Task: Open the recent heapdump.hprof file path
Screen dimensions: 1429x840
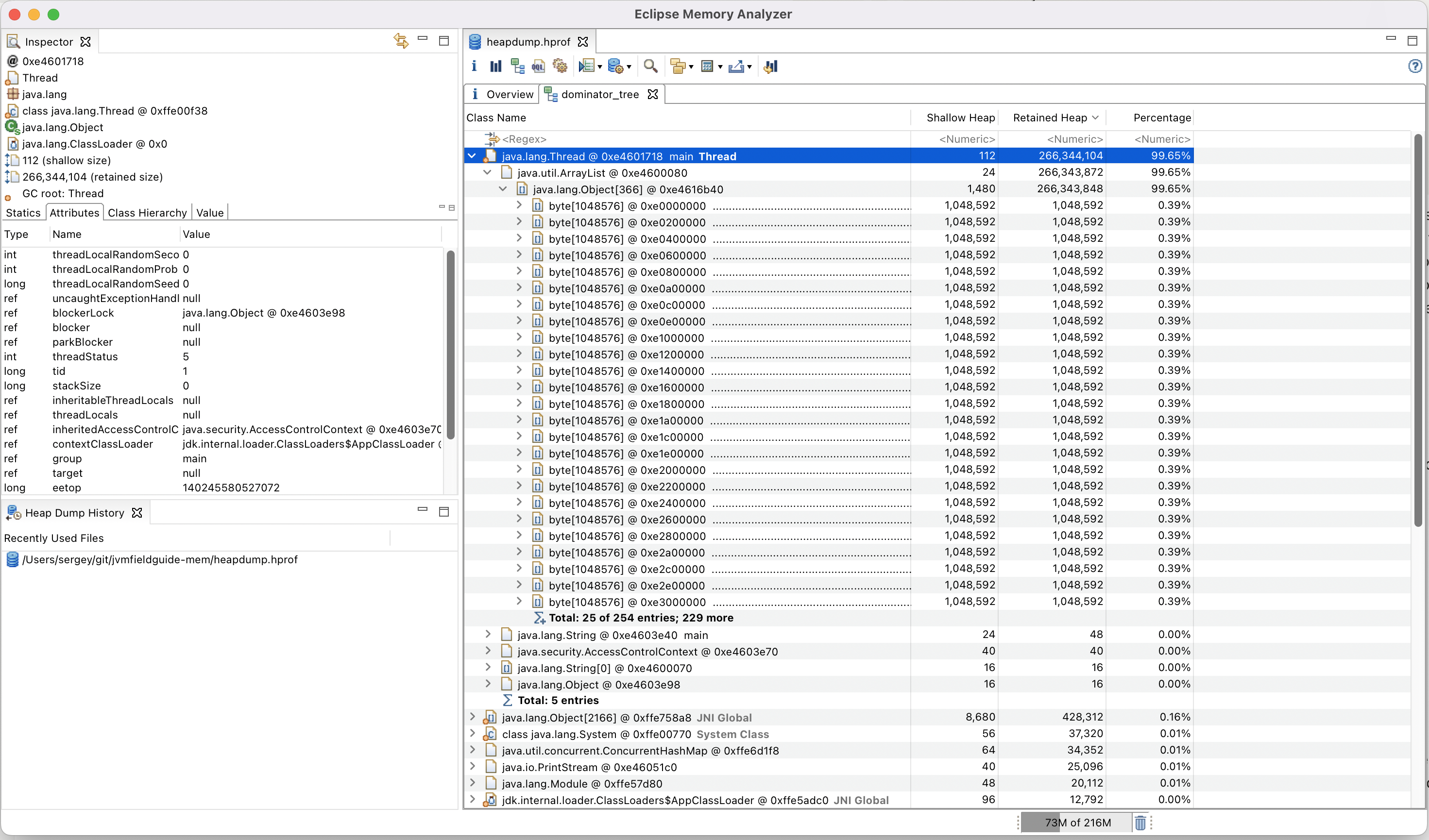Action: click(159, 560)
